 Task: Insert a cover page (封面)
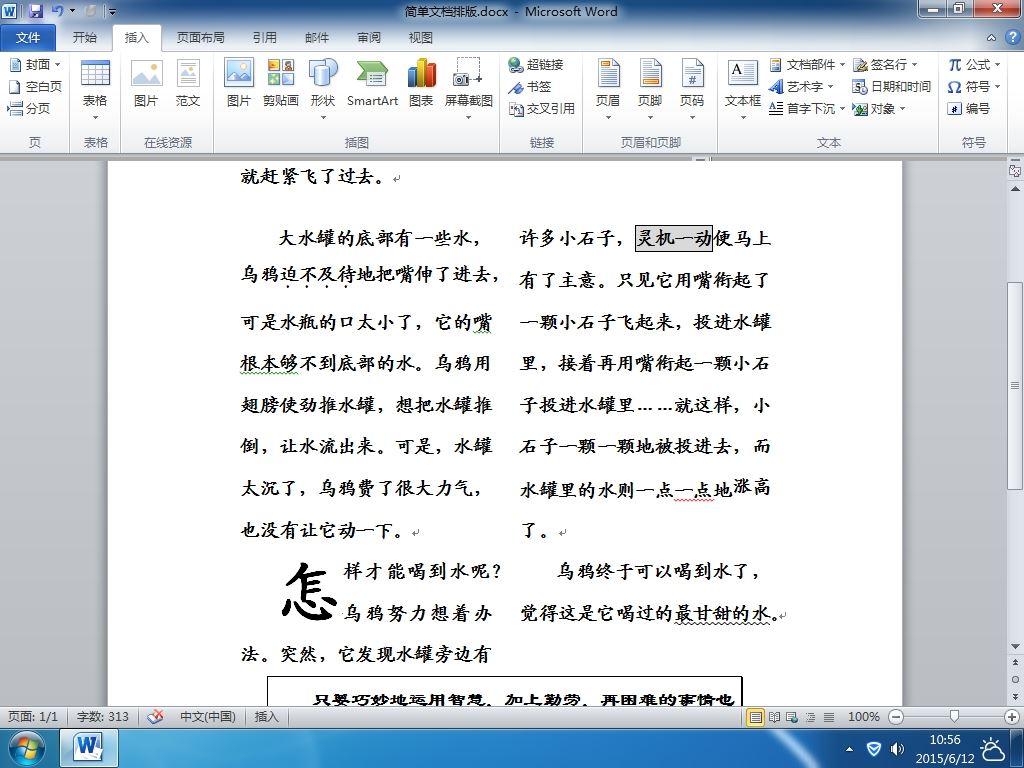point(35,64)
